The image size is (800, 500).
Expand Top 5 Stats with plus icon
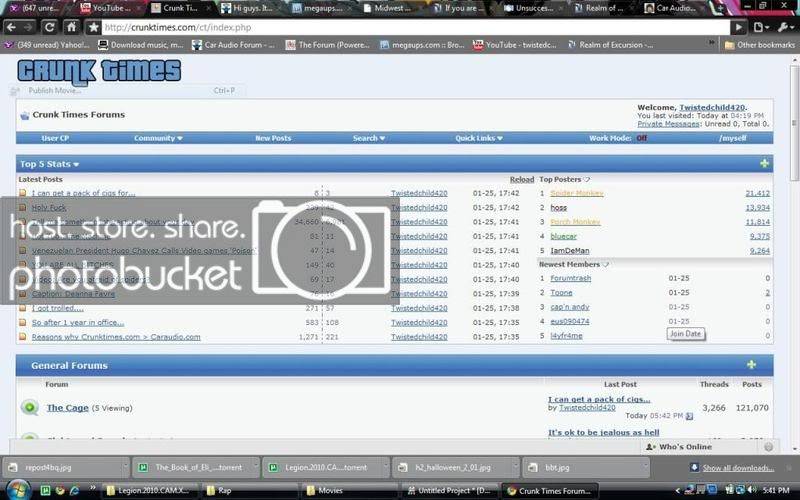pyautogui.click(x=764, y=163)
